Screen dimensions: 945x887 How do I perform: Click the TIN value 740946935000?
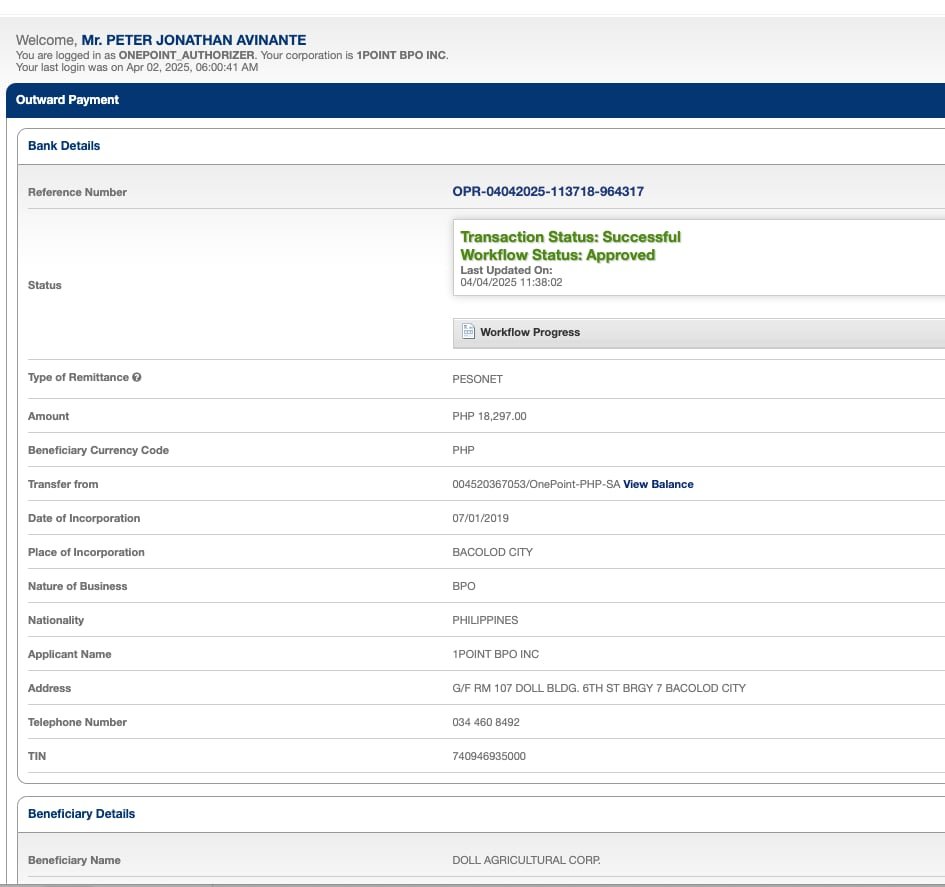(x=489, y=756)
